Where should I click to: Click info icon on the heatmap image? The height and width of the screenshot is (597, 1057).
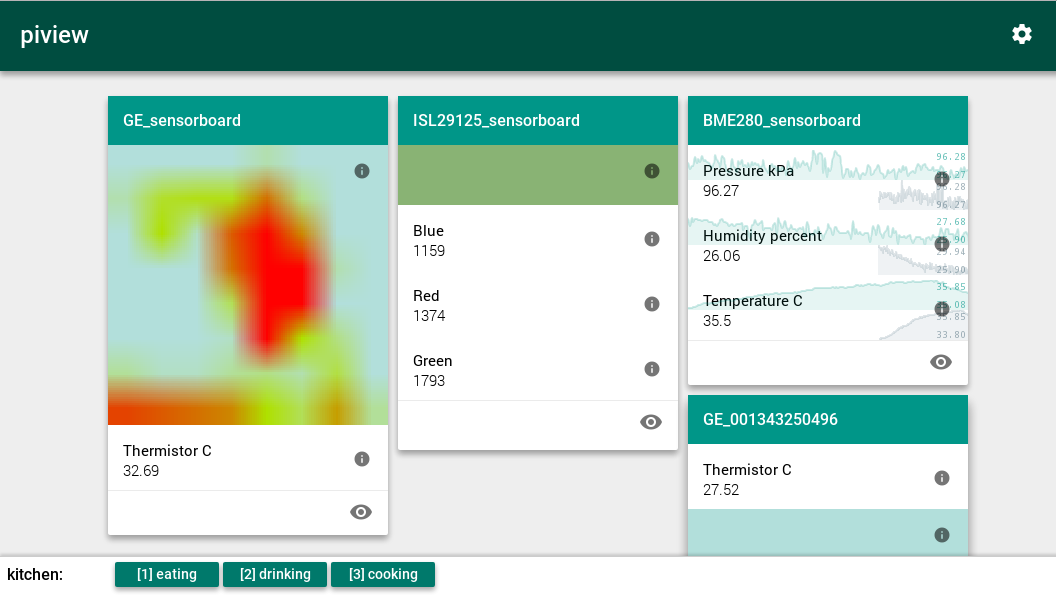coord(362,171)
